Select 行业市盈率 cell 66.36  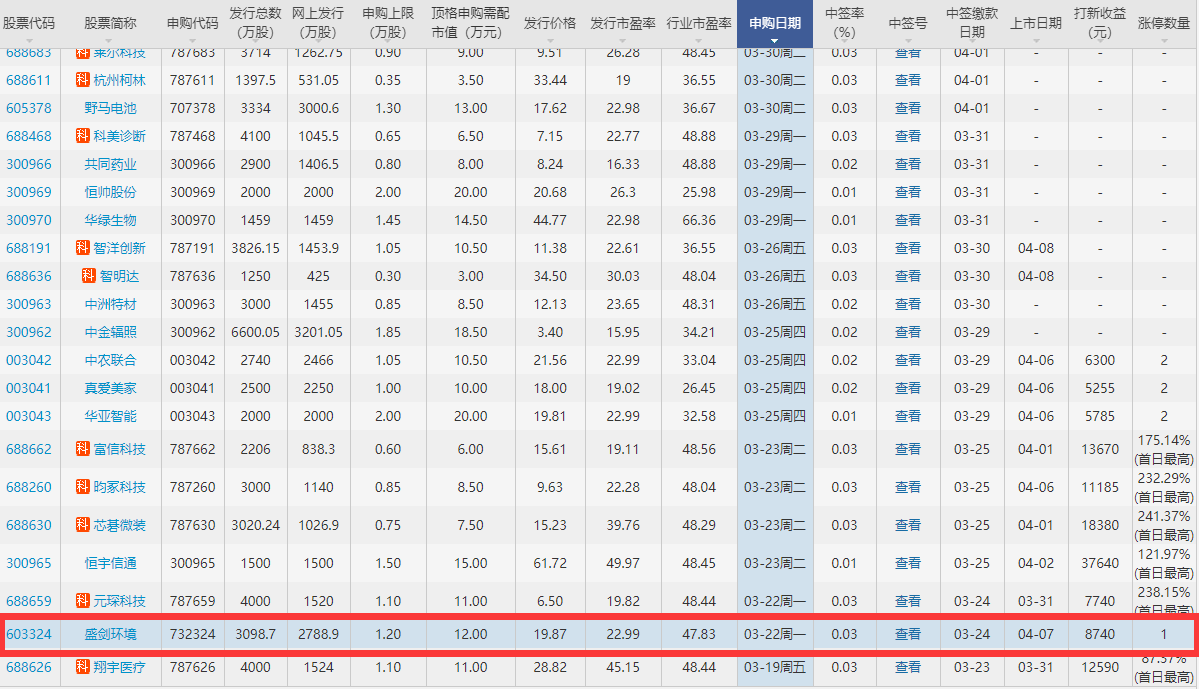tap(699, 220)
